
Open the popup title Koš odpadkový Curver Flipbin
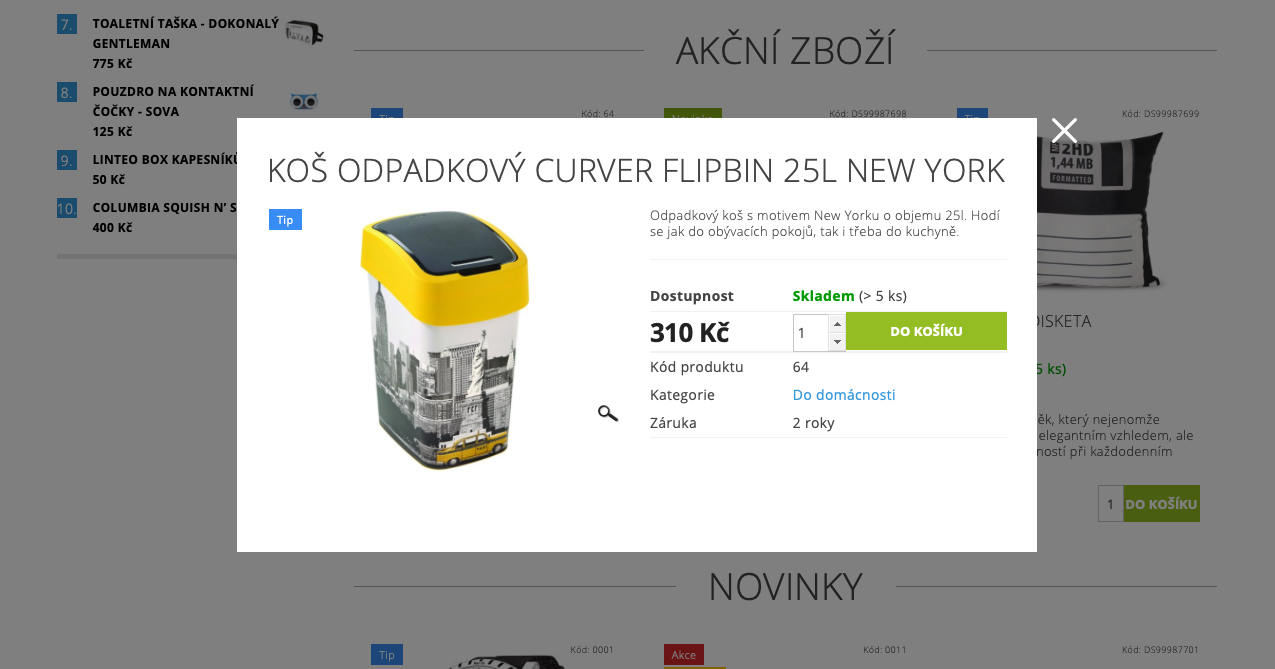point(636,171)
